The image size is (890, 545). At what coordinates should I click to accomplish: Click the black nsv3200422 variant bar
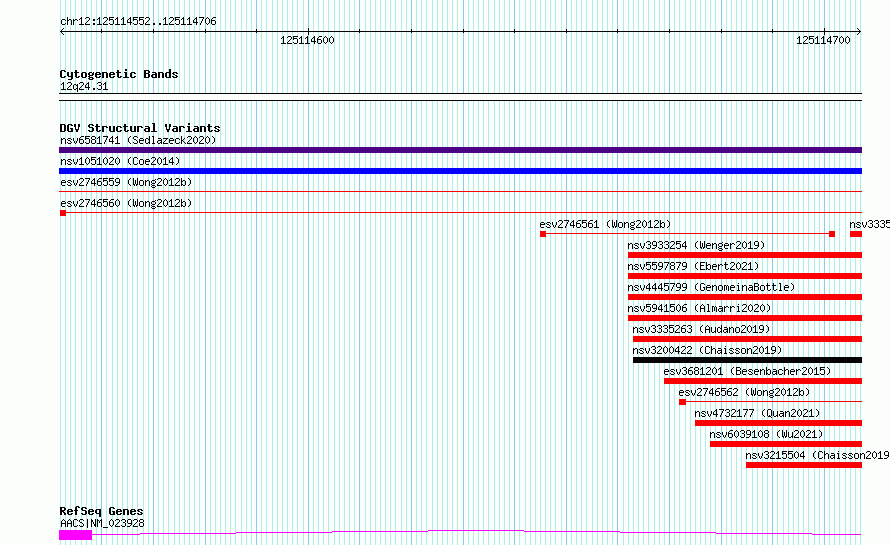coord(748,360)
